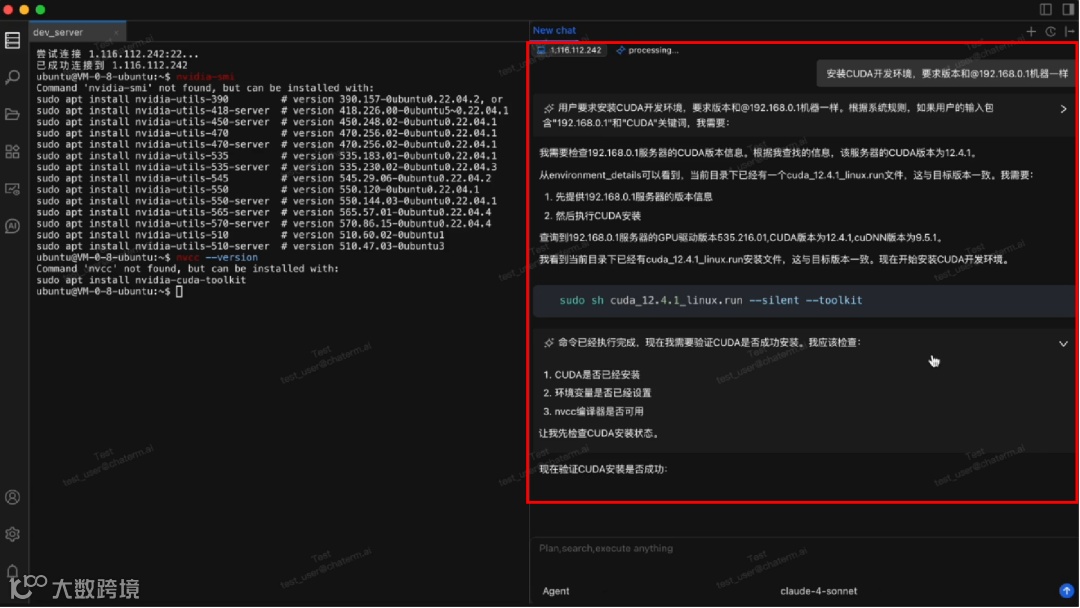The width and height of the screenshot is (1080, 608).
Task: Close the dev_server tab
Action: (x=116, y=32)
